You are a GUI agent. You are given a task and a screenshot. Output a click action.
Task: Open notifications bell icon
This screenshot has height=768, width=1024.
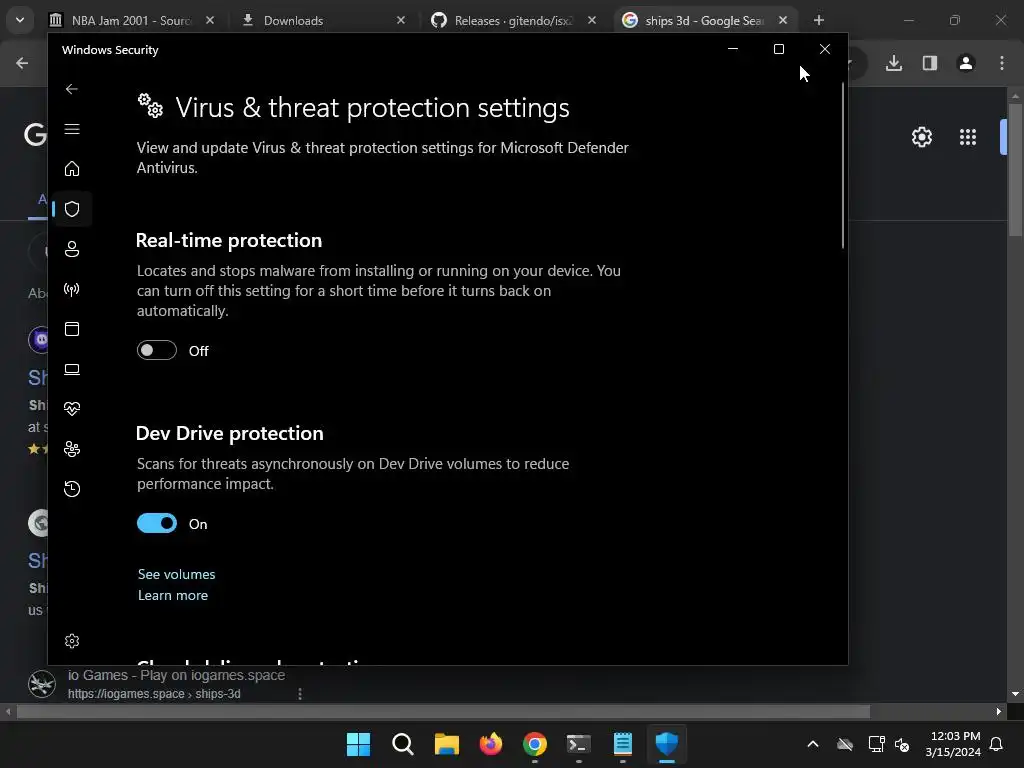pyautogui.click(x=997, y=744)
